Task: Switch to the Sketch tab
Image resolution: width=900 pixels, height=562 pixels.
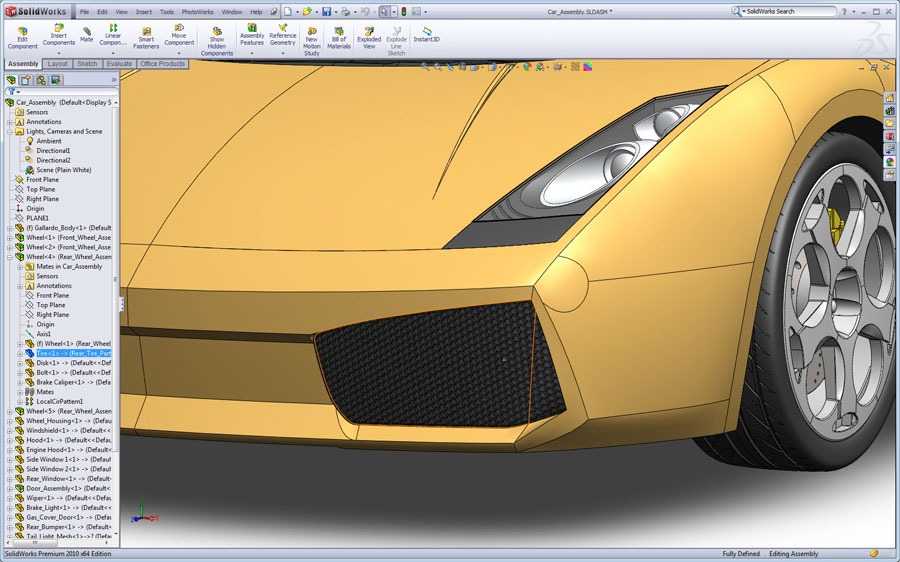Action: click(87, 64)
